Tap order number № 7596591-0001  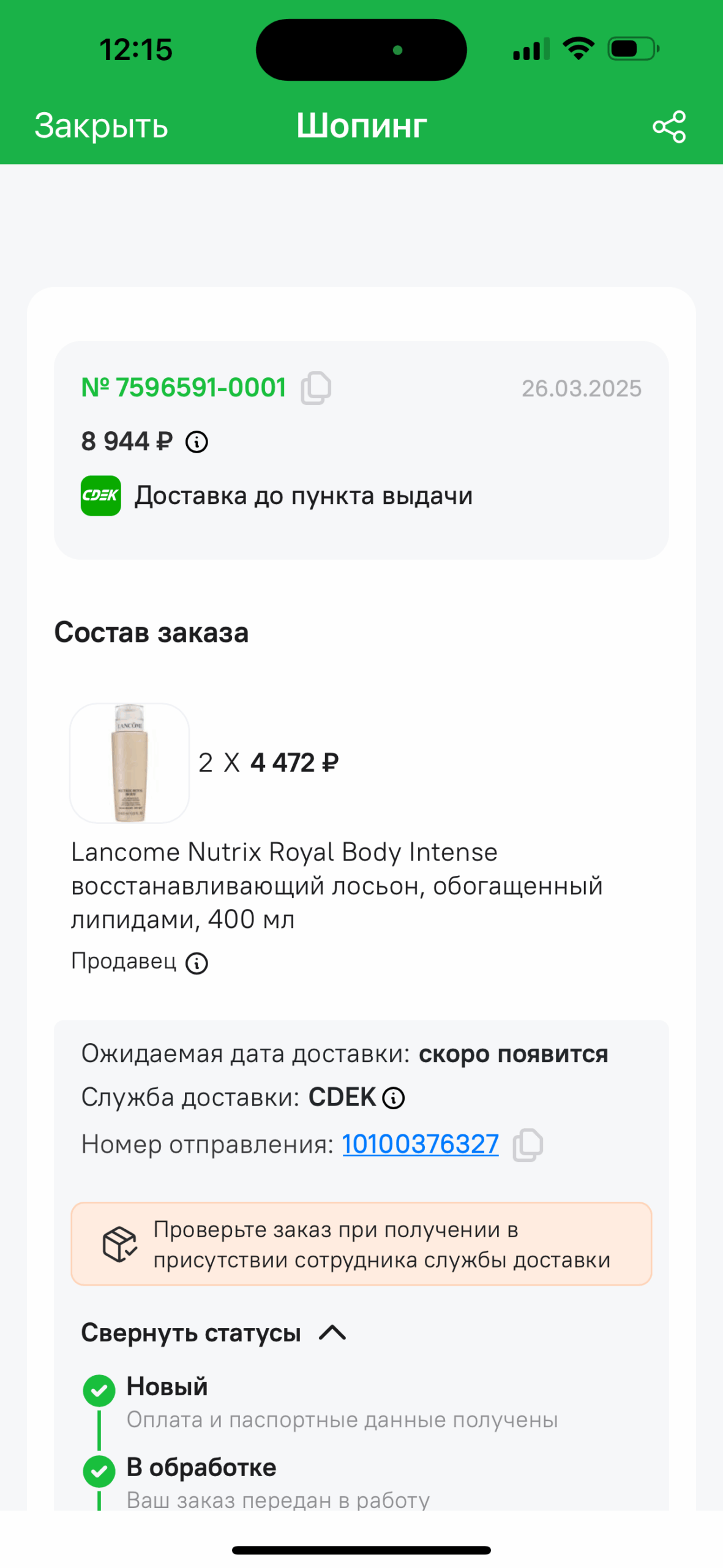[x=184, y=388]
